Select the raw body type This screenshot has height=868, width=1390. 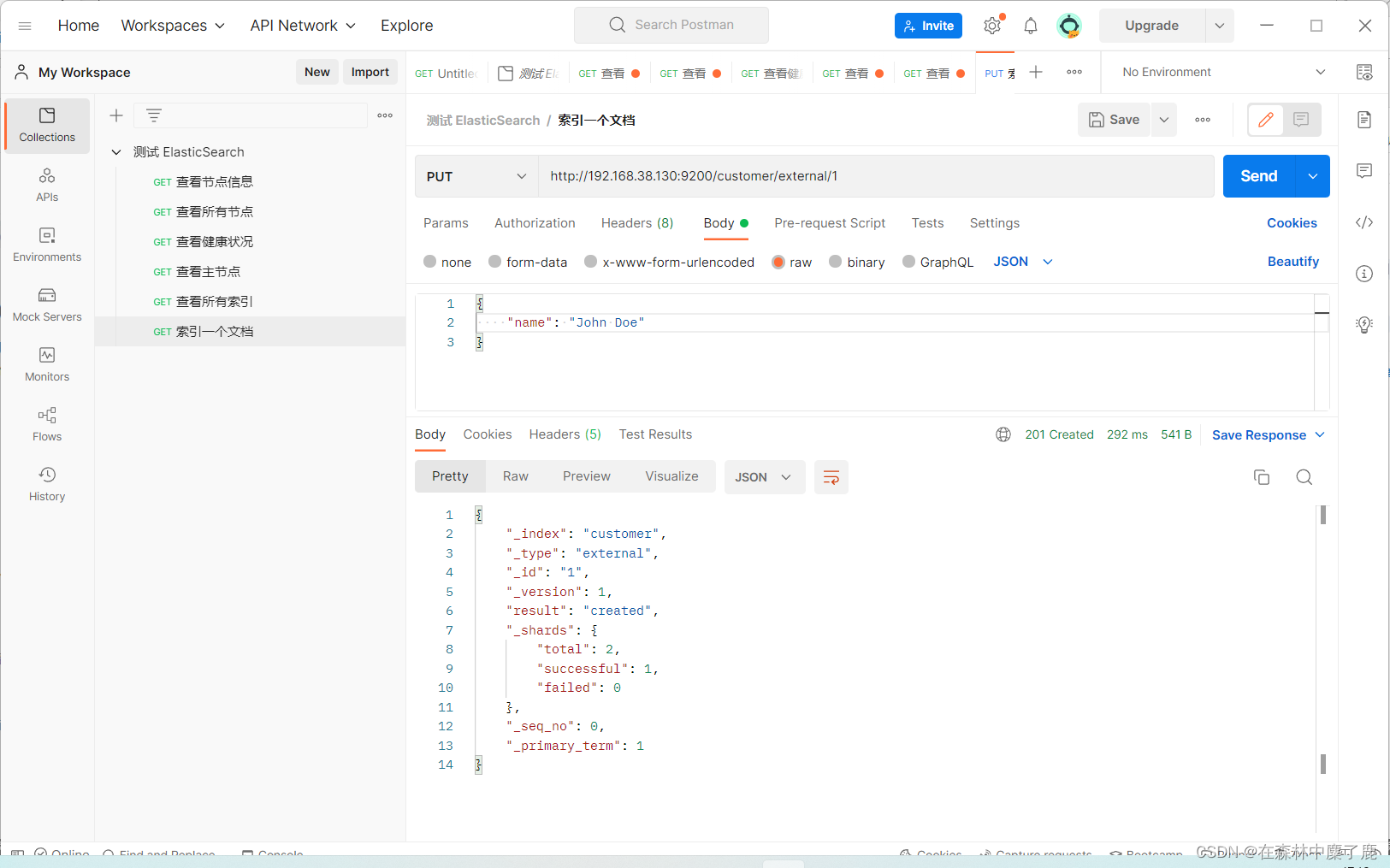pos(778,262)
